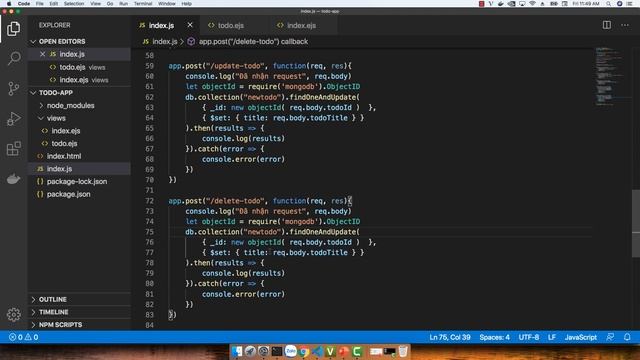Change language mode JavaScript
Viewport: 640px width, 360px height.
coord(580,337)
